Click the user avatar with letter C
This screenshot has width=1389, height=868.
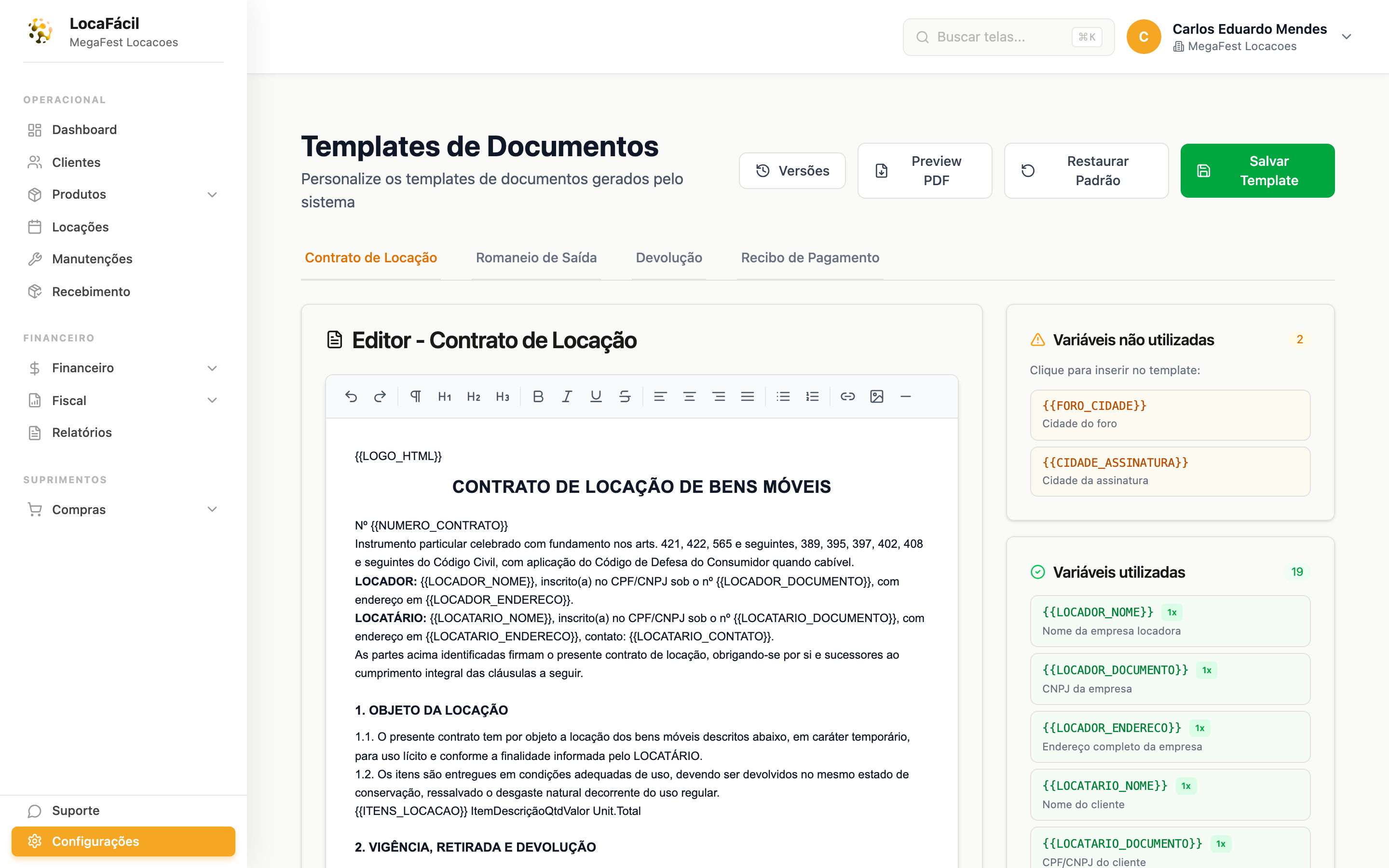pyautogui.click(x=1144, y=37)
